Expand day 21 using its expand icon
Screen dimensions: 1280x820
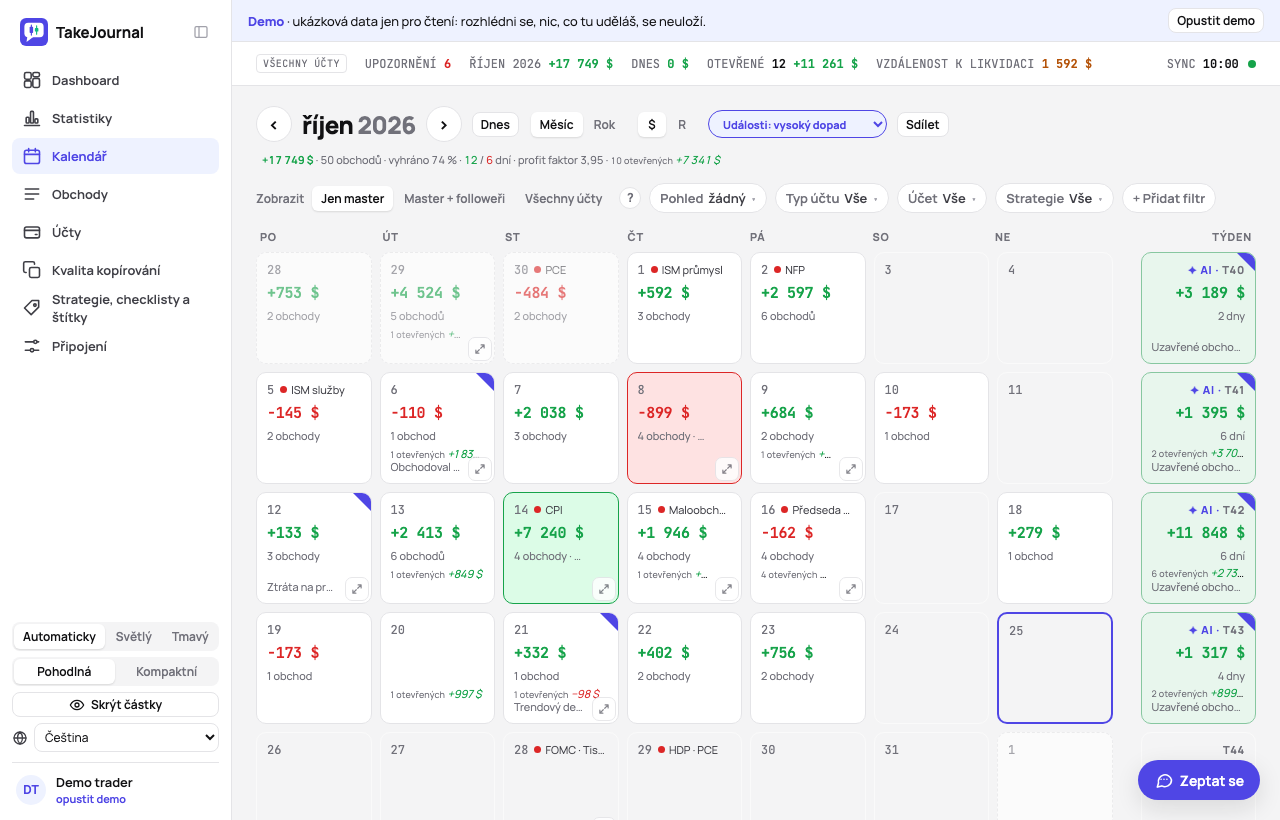point(604,709)
